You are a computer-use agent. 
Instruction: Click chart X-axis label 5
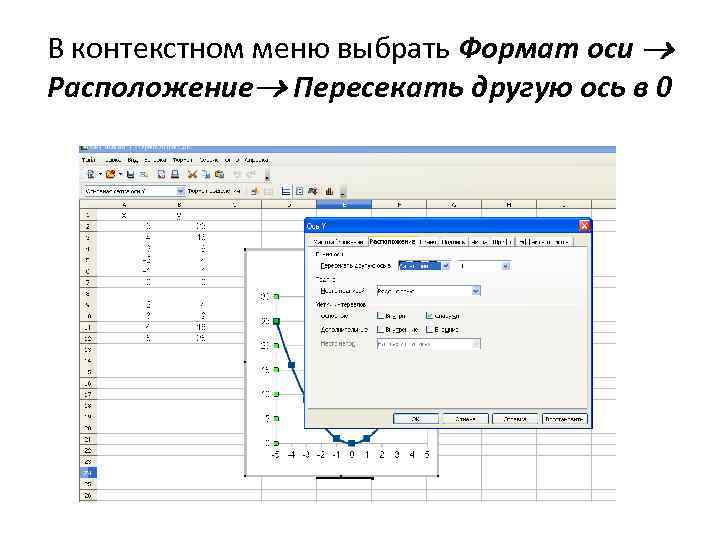point(427,455)
